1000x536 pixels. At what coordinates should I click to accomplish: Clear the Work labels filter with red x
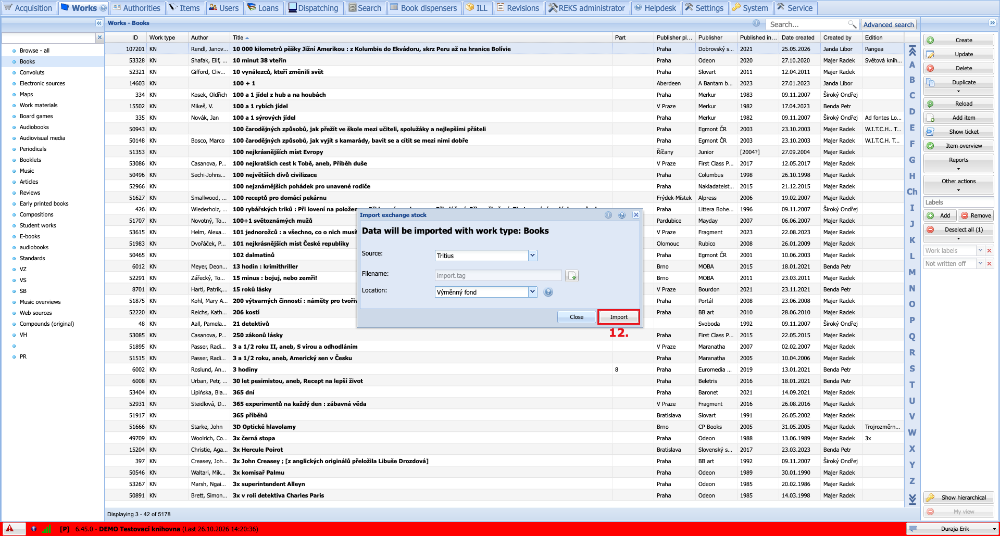tap(990, 251)
